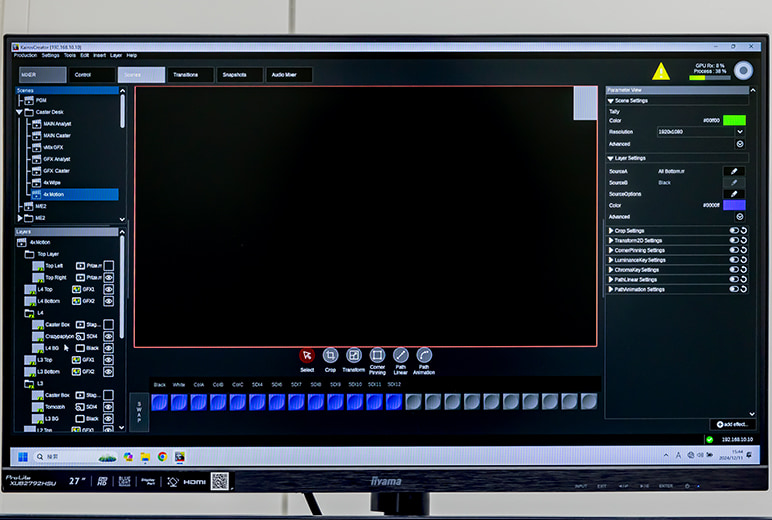Viewport: 772px width, 520px height.
Task: Enable the Crop Settings toggle switch
Action: coord(733,231)
